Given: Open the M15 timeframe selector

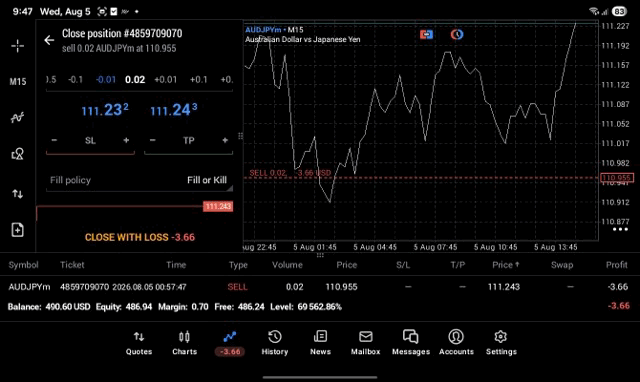Looking at the screenshot, I should pyautogui.click(x=18, y=82).
